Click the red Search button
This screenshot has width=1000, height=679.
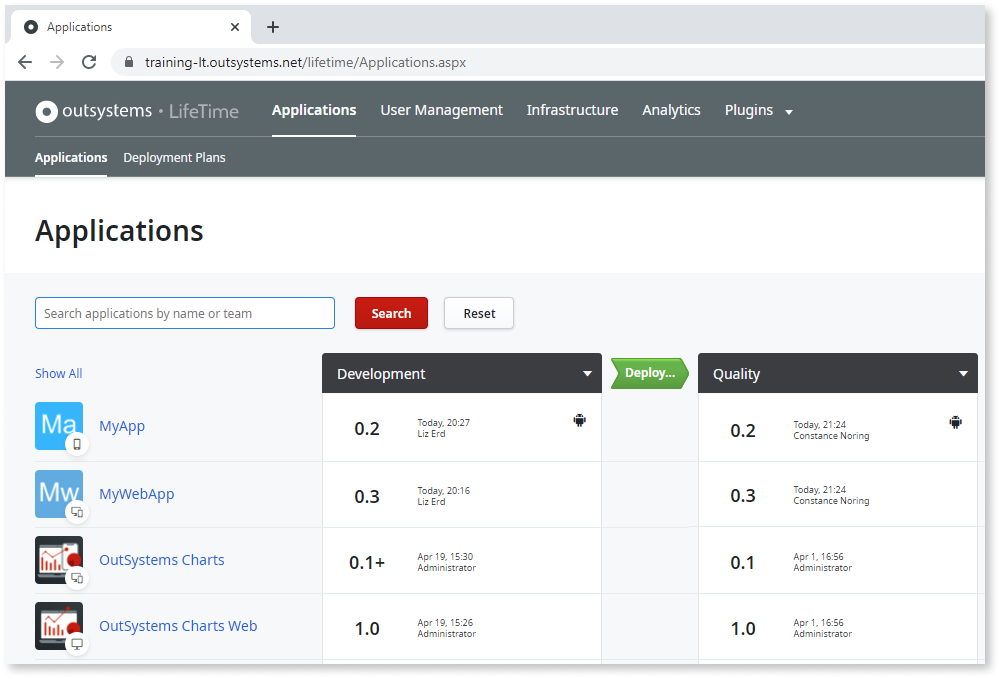tap(391, 313)
